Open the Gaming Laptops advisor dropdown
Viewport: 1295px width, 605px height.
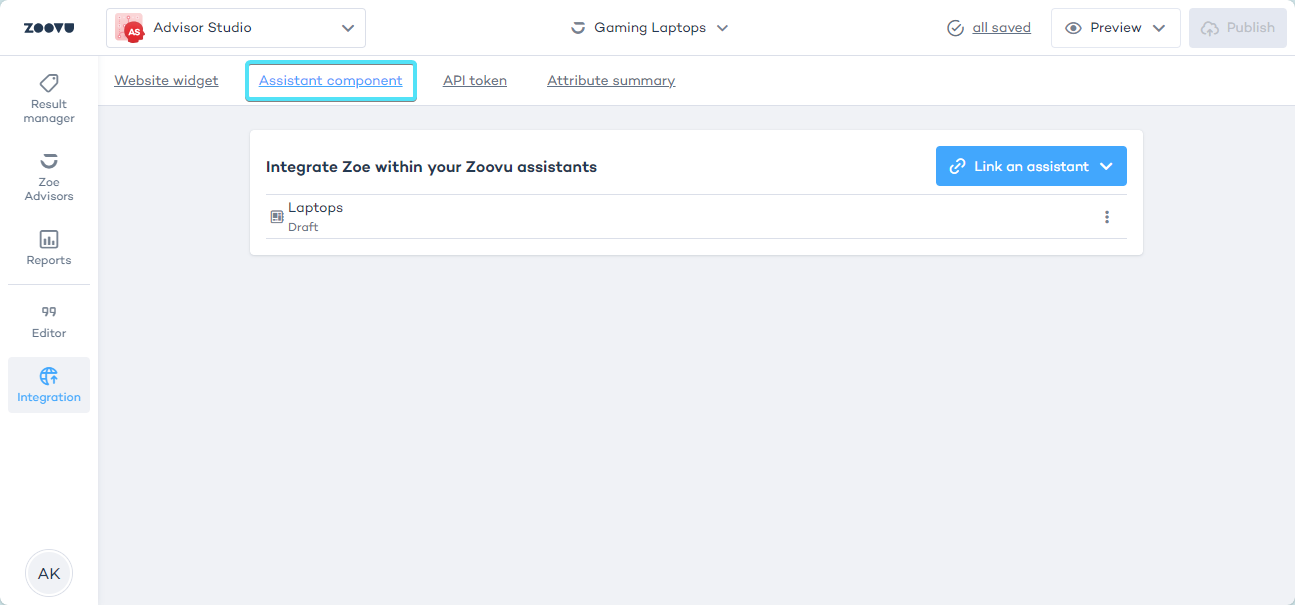coord(649,28)
